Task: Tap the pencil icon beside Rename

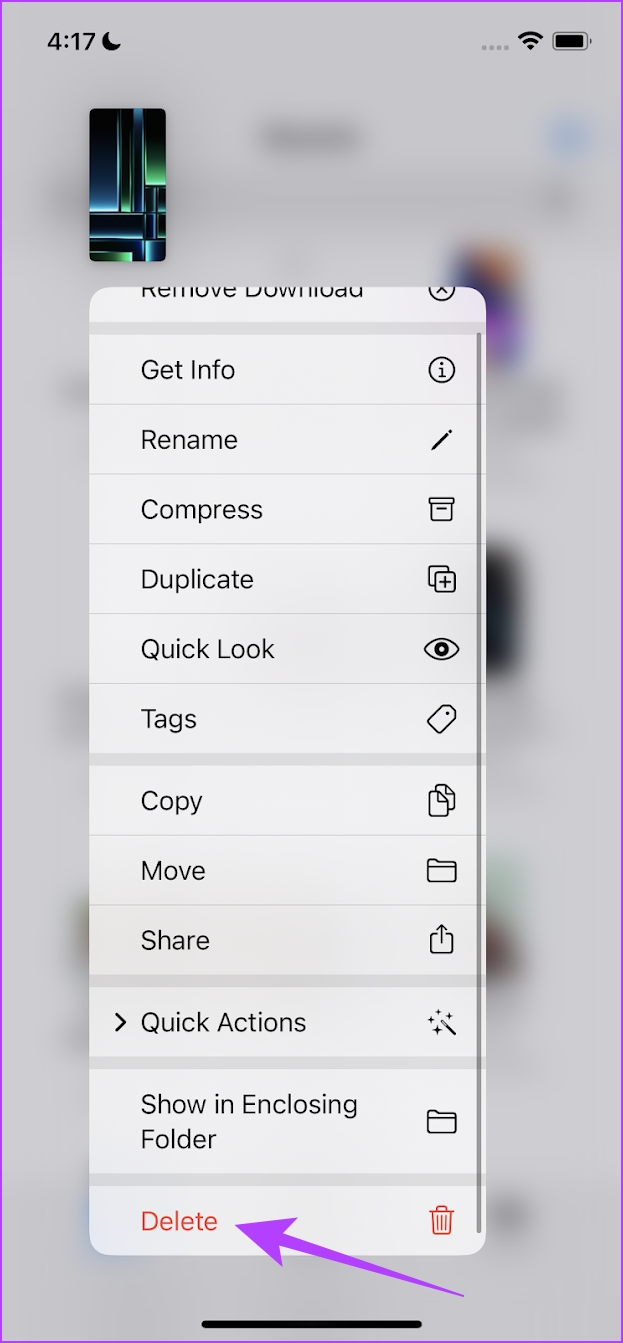Action: (441, 440)
